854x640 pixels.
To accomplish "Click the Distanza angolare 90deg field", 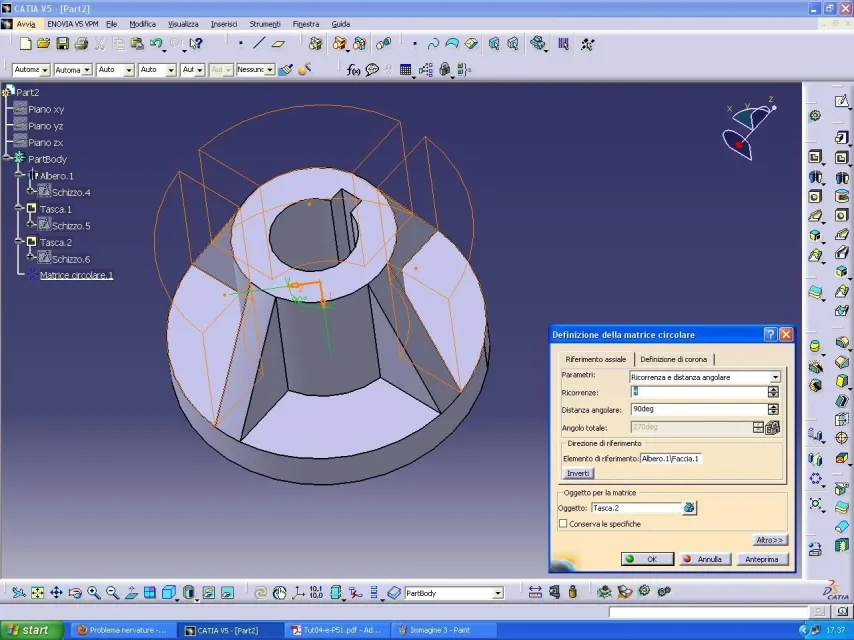I will pos(699,409).
